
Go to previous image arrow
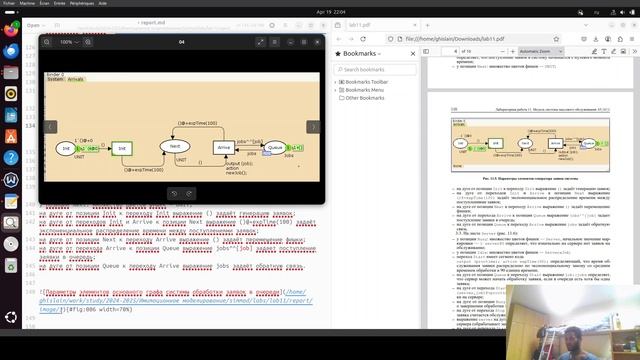click(50, 127)
